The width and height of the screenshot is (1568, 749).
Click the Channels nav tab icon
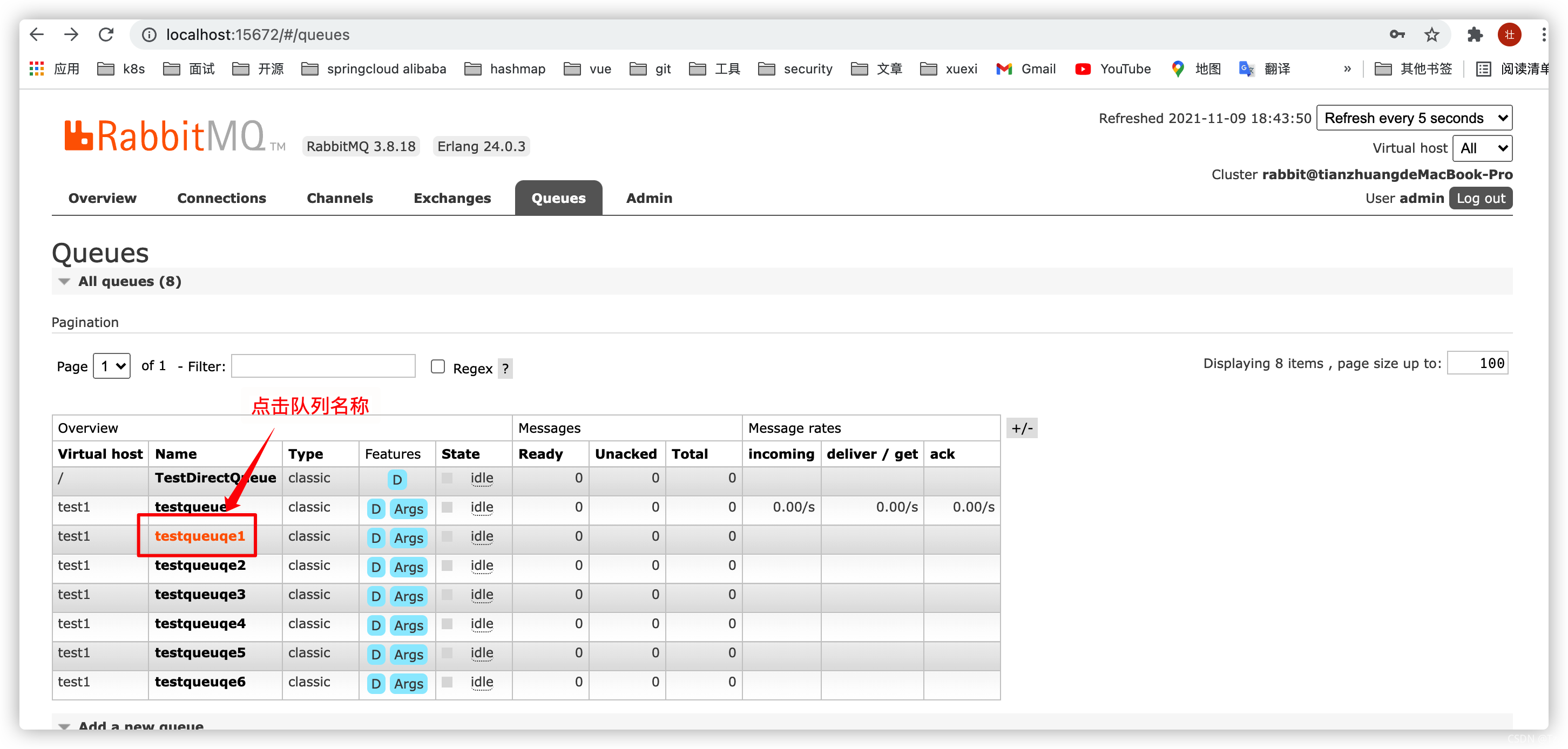[337, 198]
